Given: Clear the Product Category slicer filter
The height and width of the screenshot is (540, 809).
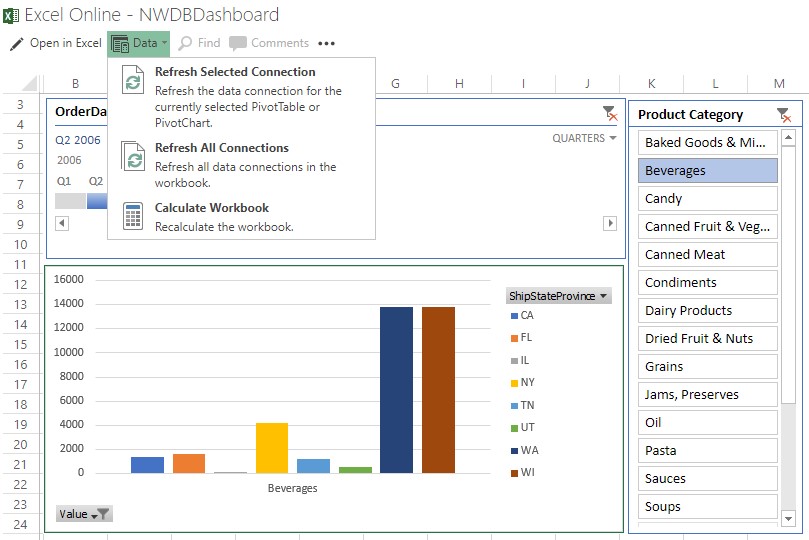Looking at the screenshot, I should [784, 115].
